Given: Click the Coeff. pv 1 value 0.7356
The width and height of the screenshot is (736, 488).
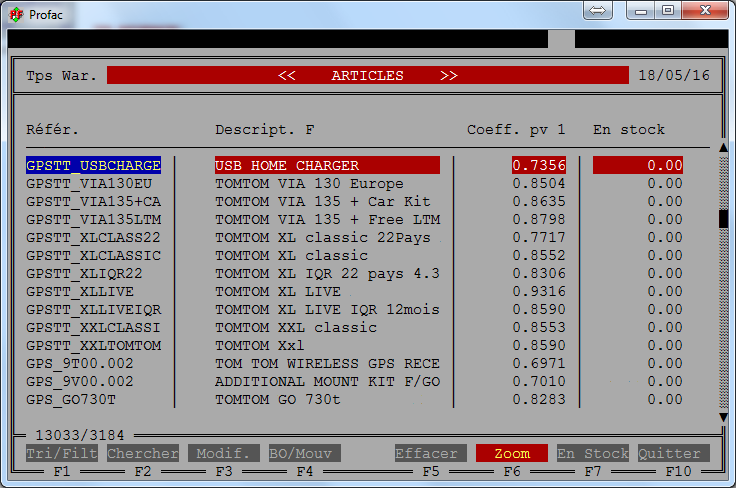Looking at the screenshot, I should 538,165.
